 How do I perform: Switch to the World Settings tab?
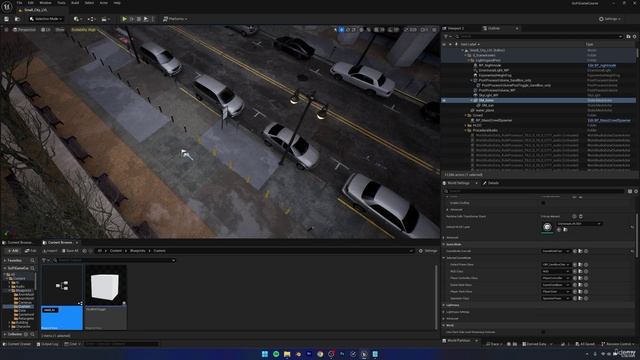(458, 183)
